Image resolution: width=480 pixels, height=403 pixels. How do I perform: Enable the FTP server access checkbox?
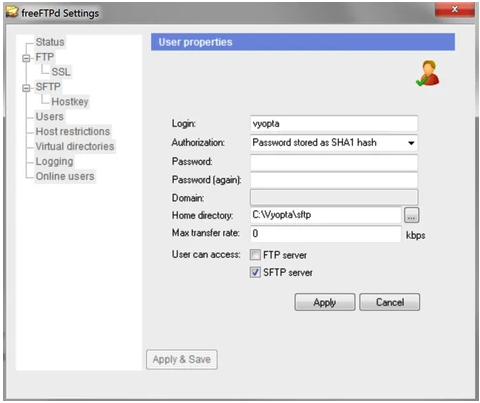pyautogui.click(x=255, y=255)
